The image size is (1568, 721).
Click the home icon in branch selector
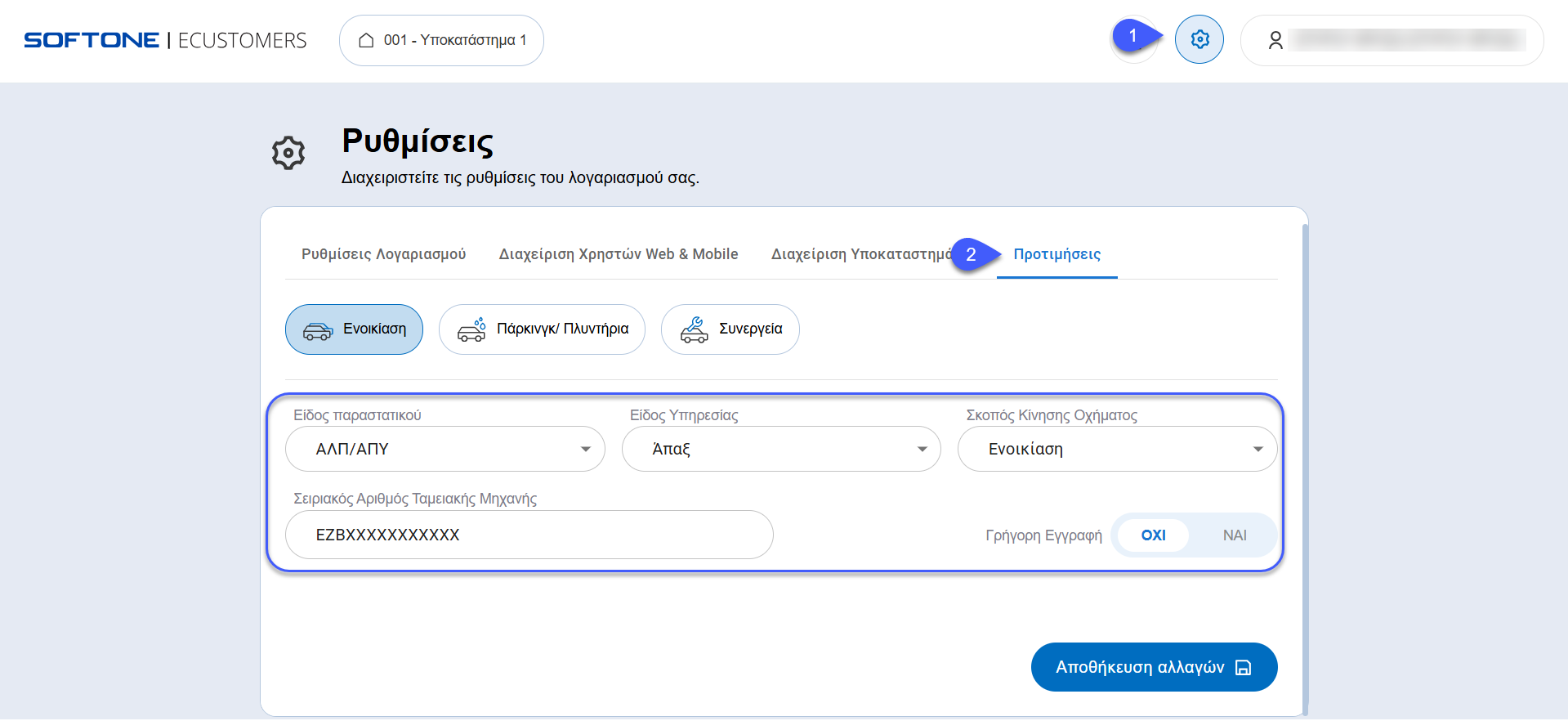366,40
